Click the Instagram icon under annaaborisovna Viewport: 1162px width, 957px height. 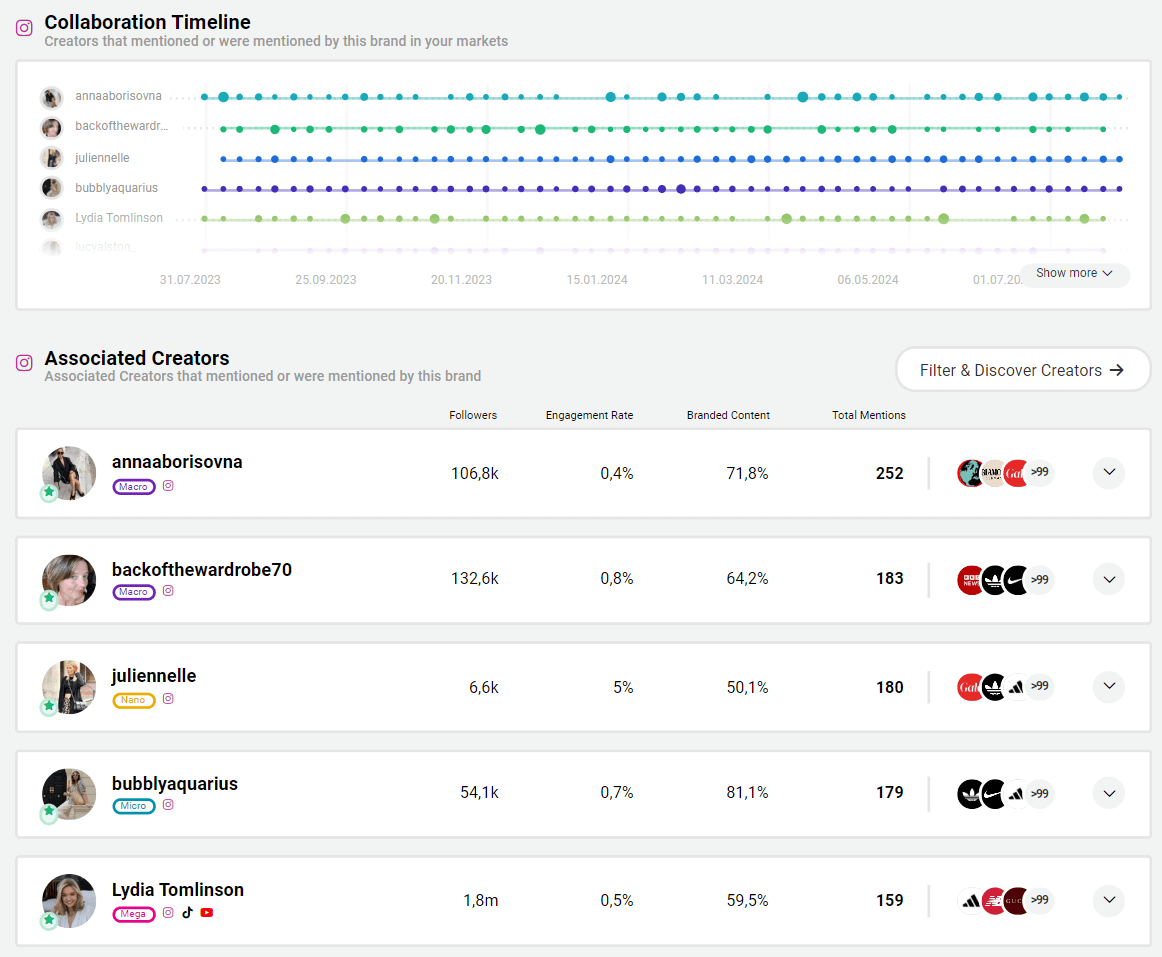pos(168,486)
